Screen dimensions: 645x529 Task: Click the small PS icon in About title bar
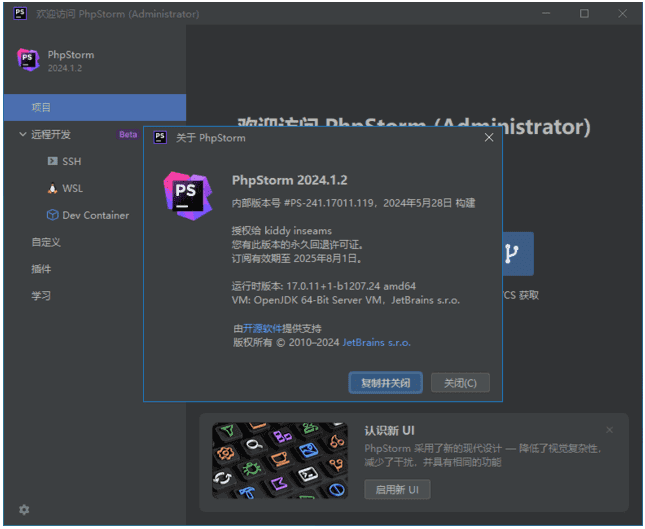[160, 138]
